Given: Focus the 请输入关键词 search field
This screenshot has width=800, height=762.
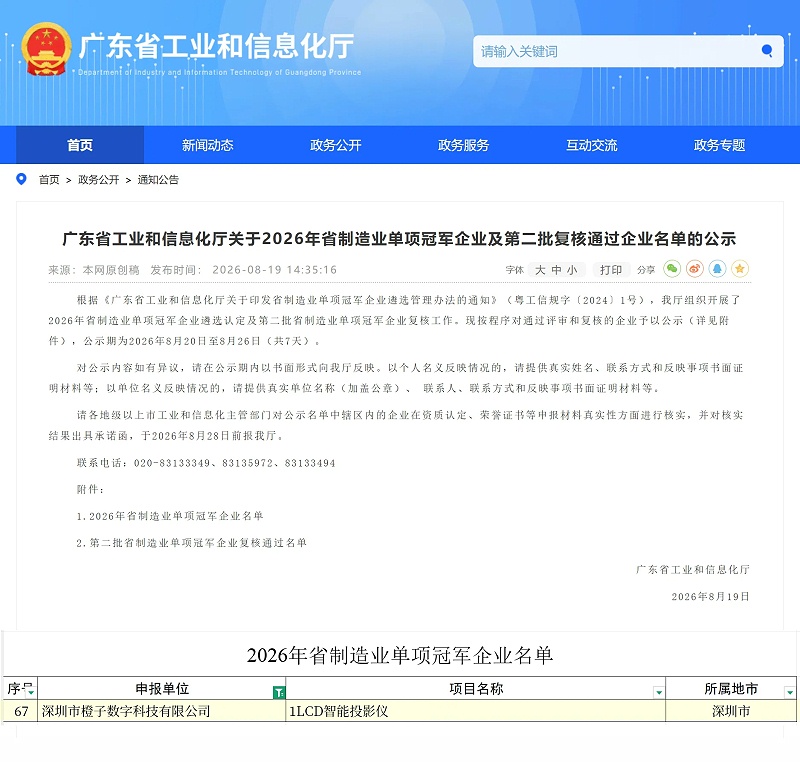Looking at the screenshot, I should point(615,51).
